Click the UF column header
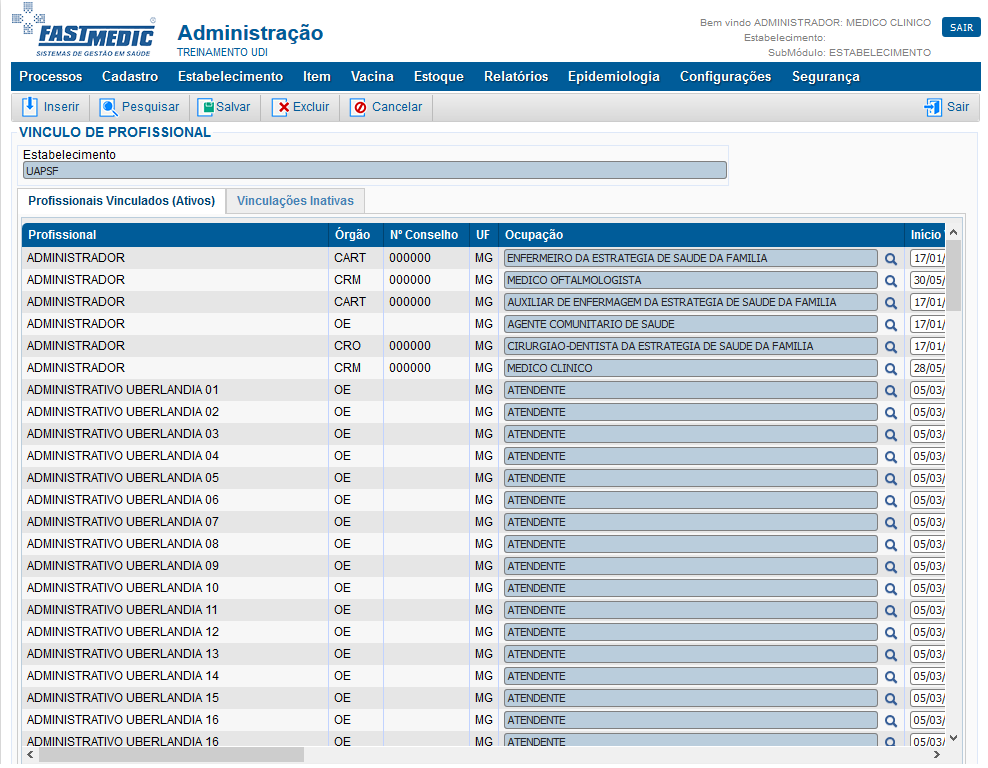The width and height of the screenshot is (988, 768). point(484,235)
